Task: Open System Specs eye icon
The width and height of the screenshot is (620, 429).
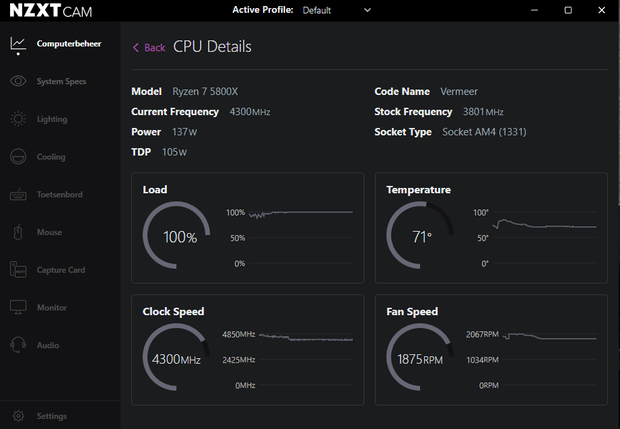Action: tap(18, 81)
